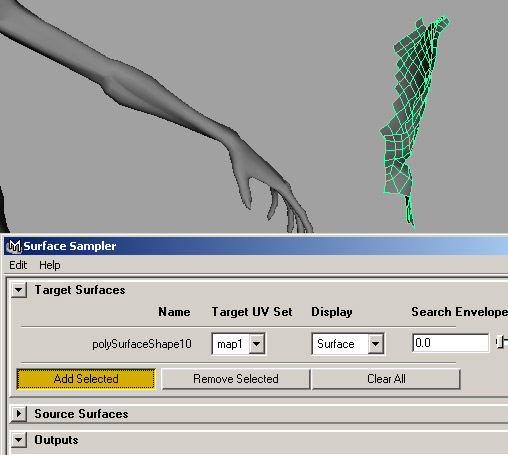This screenshot has height=455, width=508.
Task: Open the Edit menu
Action: 18,265
